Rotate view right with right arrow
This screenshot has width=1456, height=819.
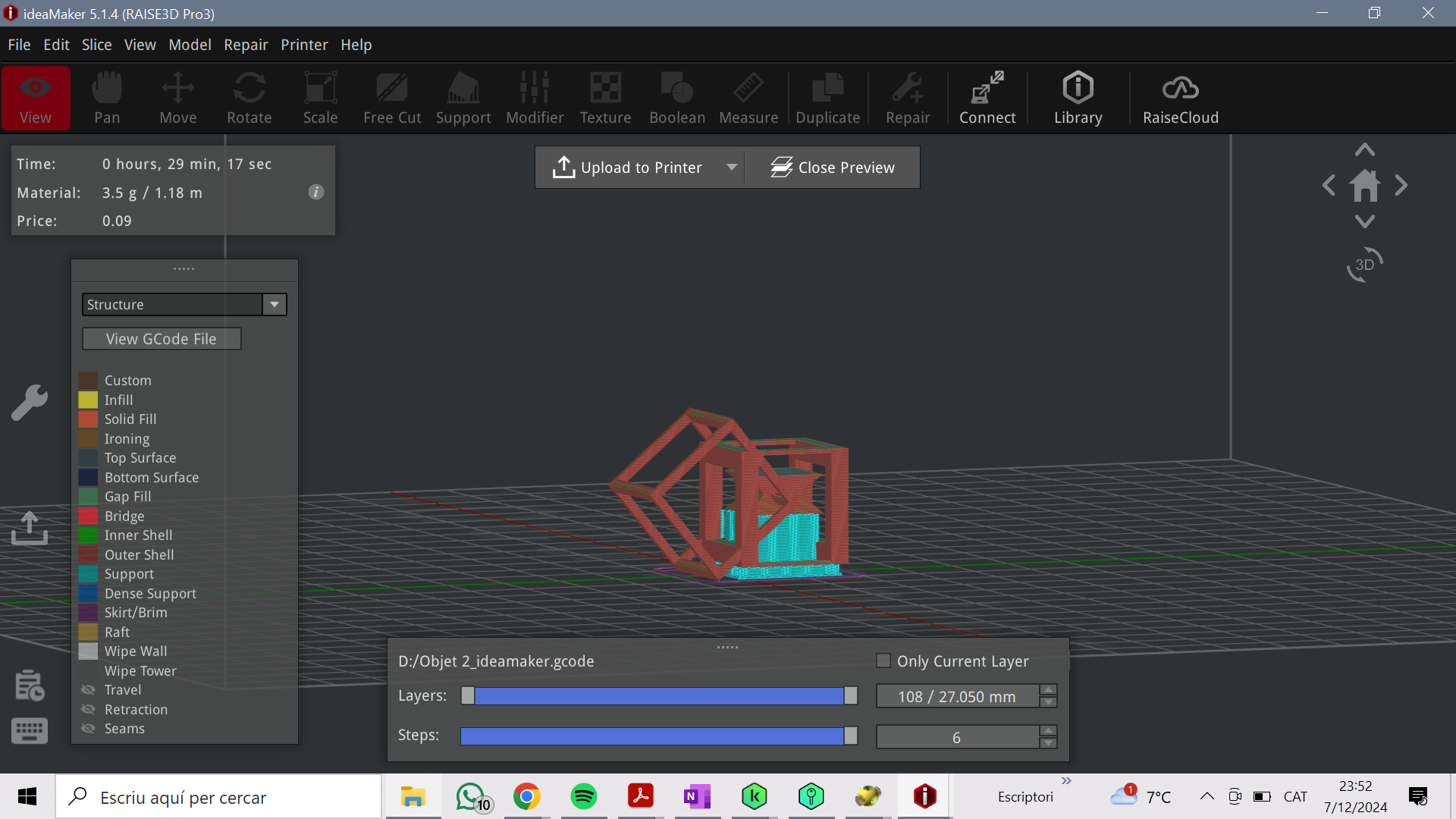(x=1401, y=185)
